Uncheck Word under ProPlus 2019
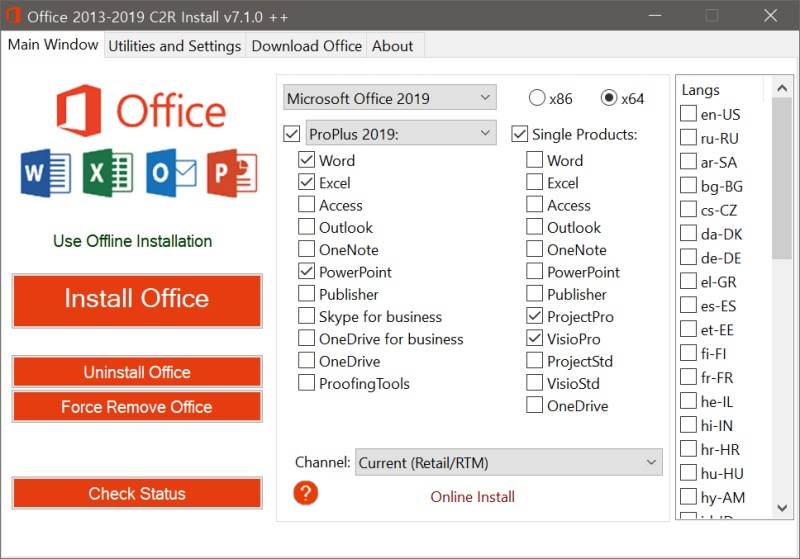This screenshot has height=559, width=800. tap(306, 160)
